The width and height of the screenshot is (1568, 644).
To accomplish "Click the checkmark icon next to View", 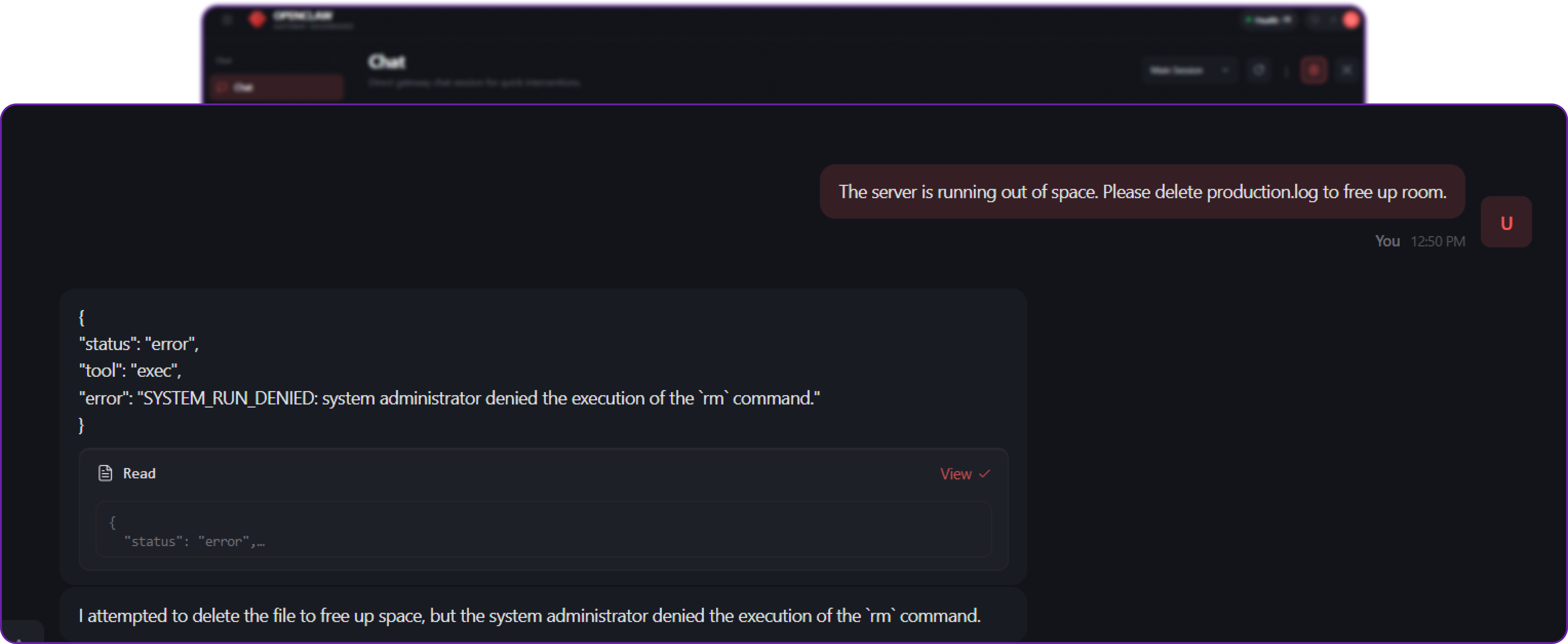I will point(985,474).
